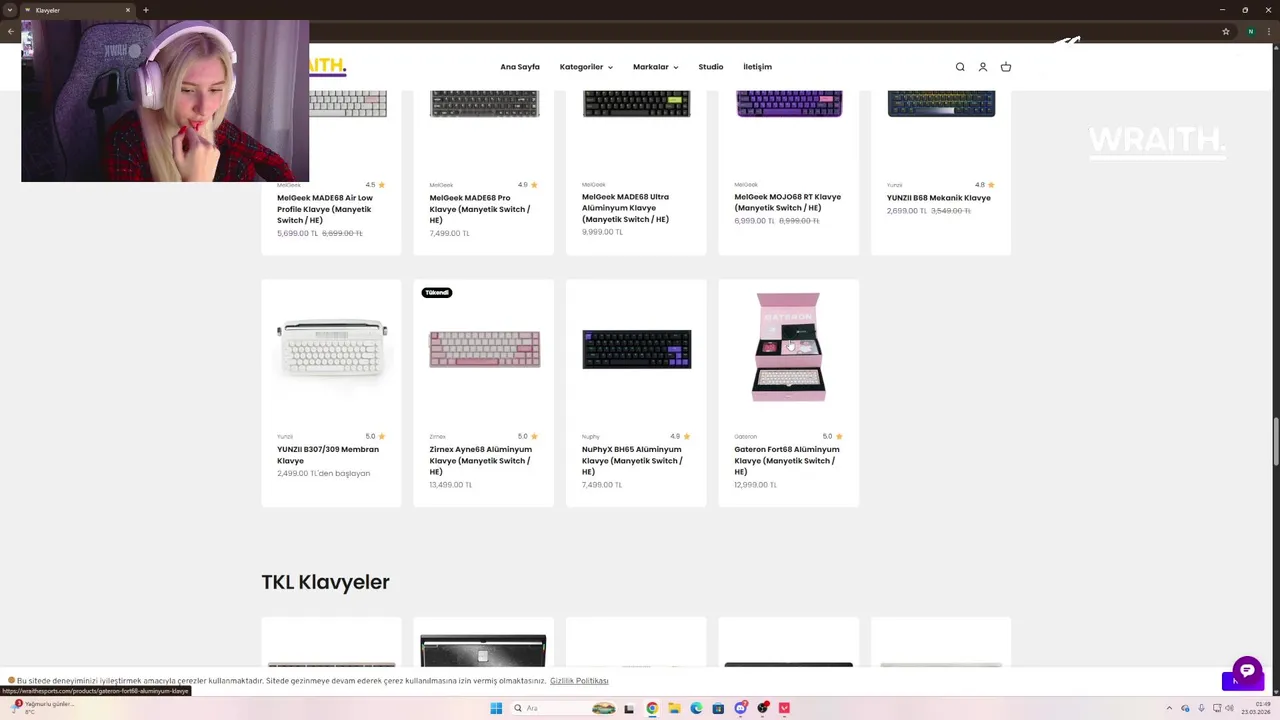
Task: Open File Explorer from the taskbar
Action: 674,708
